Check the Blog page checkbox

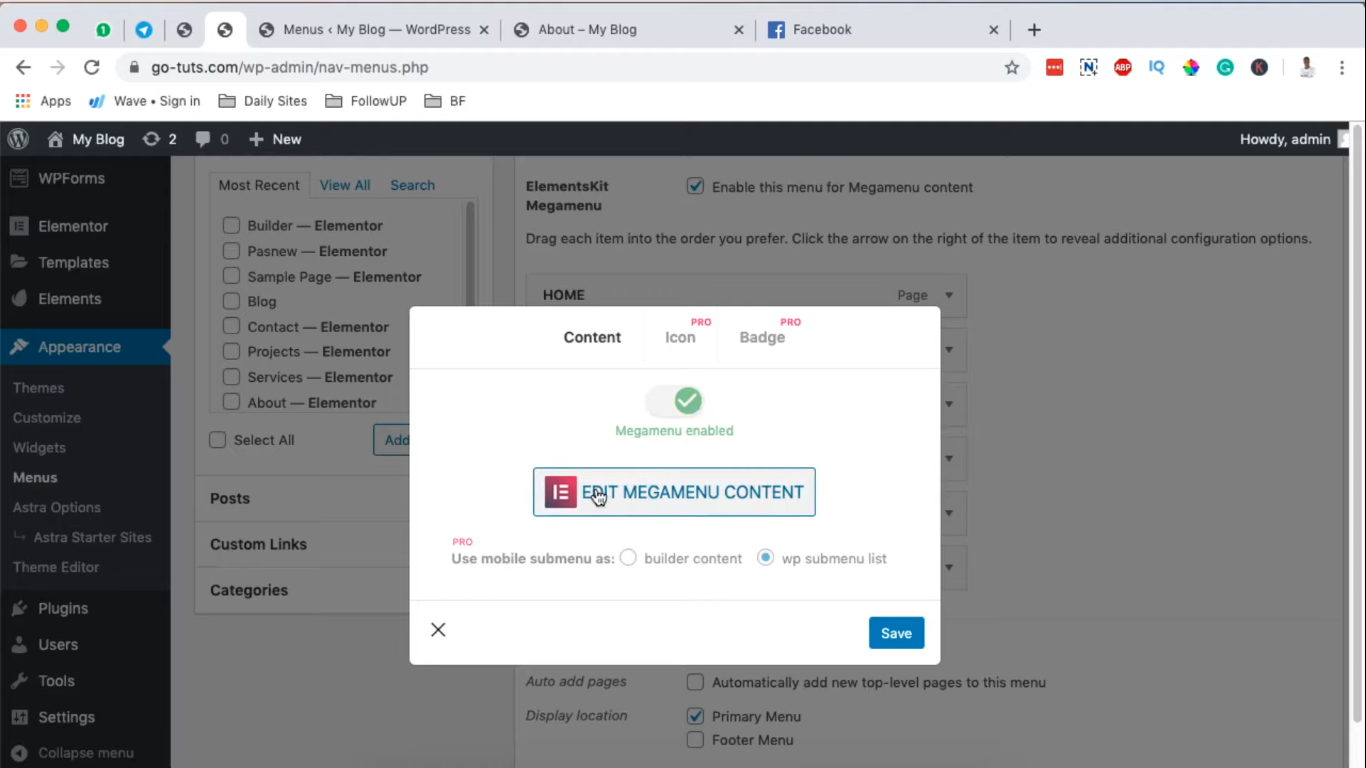click(231, 301)
